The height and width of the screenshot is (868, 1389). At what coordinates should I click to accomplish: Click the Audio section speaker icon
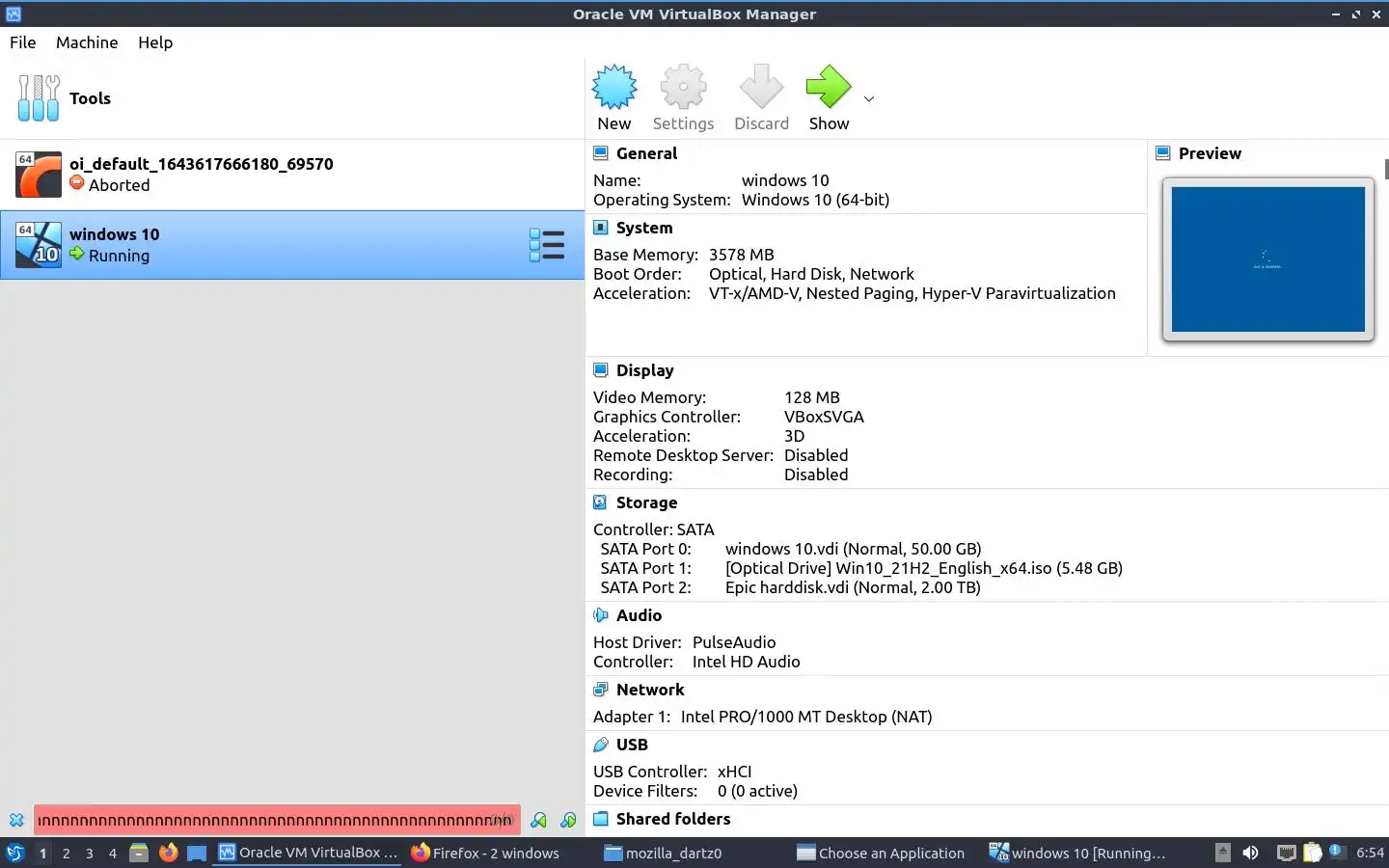point(601,615)
